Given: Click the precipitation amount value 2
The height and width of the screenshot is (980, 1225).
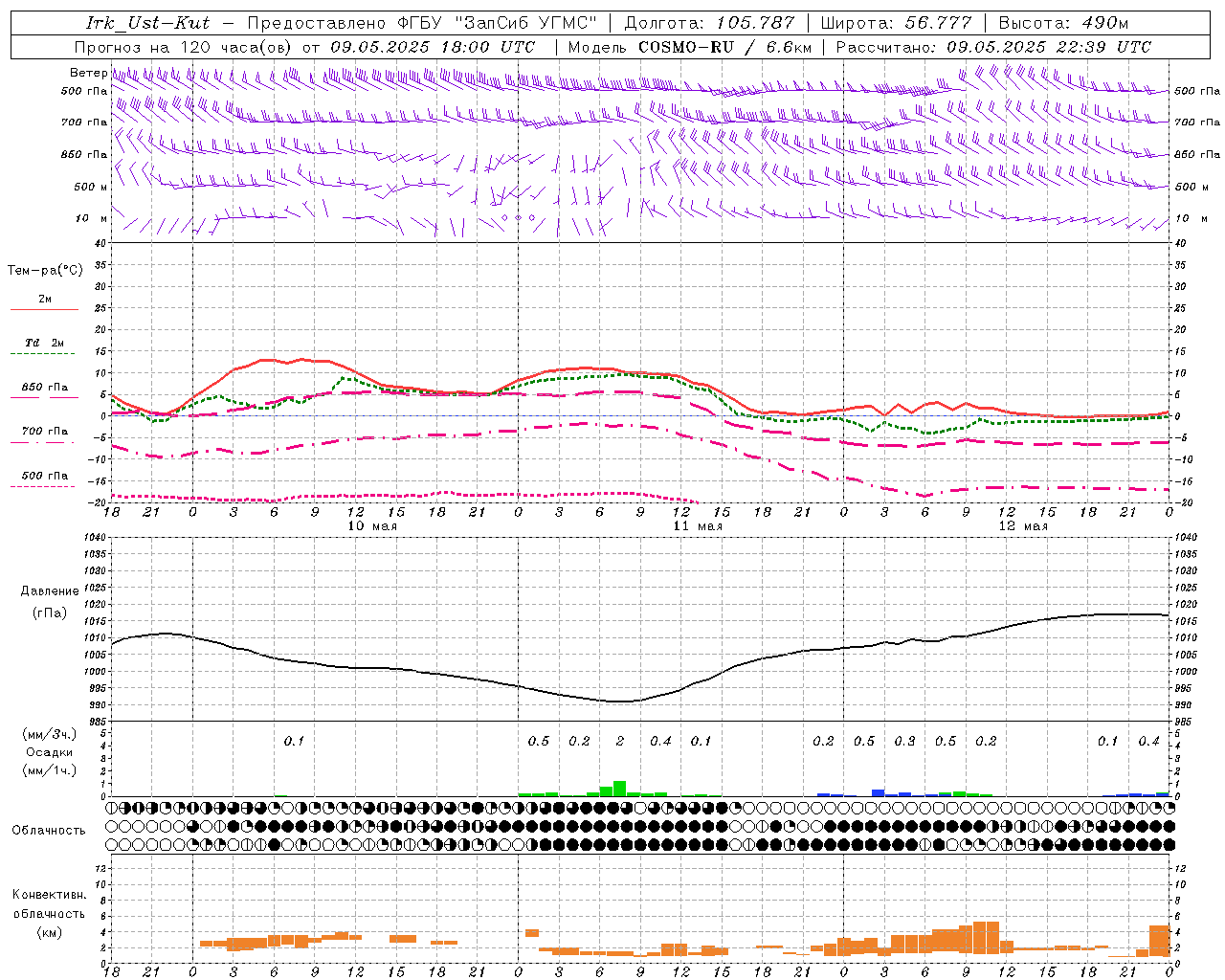Looking at the screenshot, I should (620, 742).
